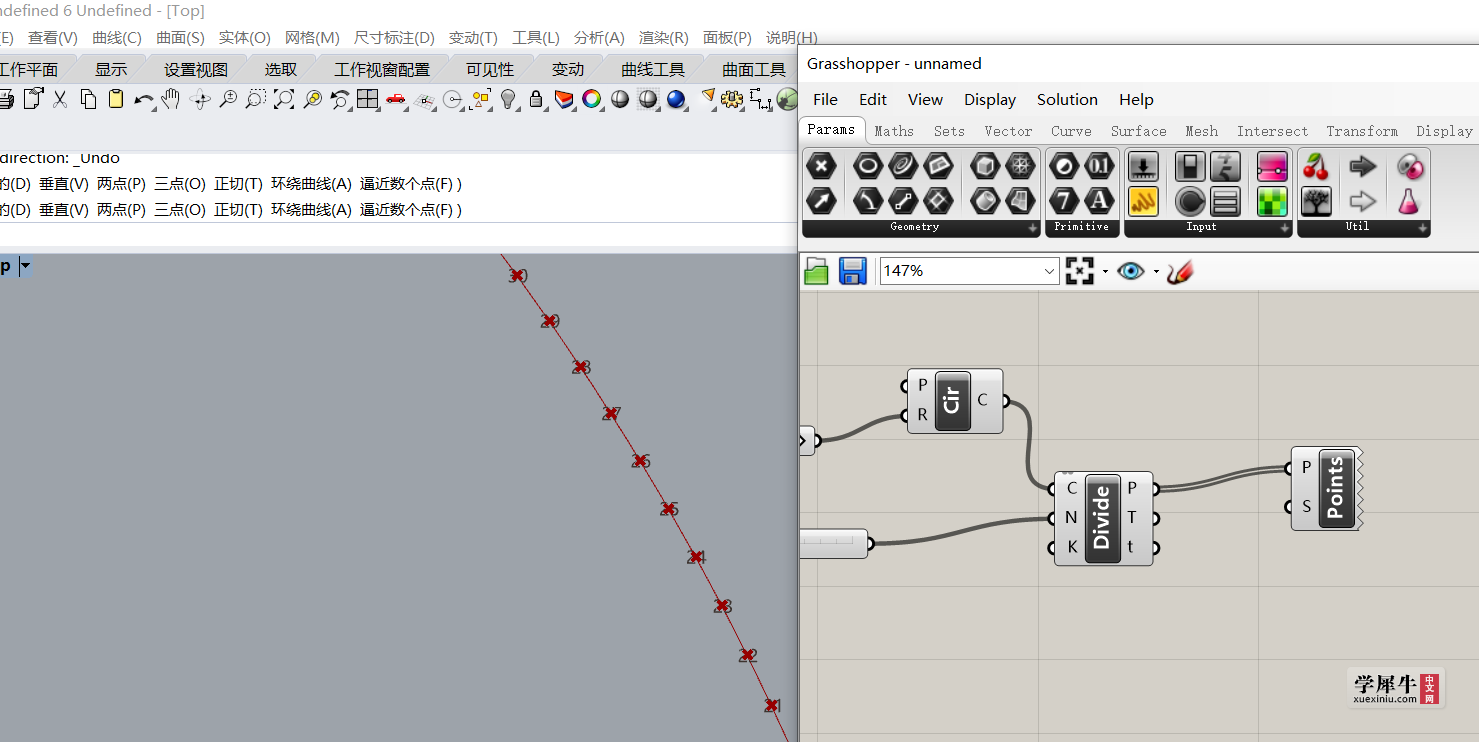Add a Gradient input component

(1272, 166)
